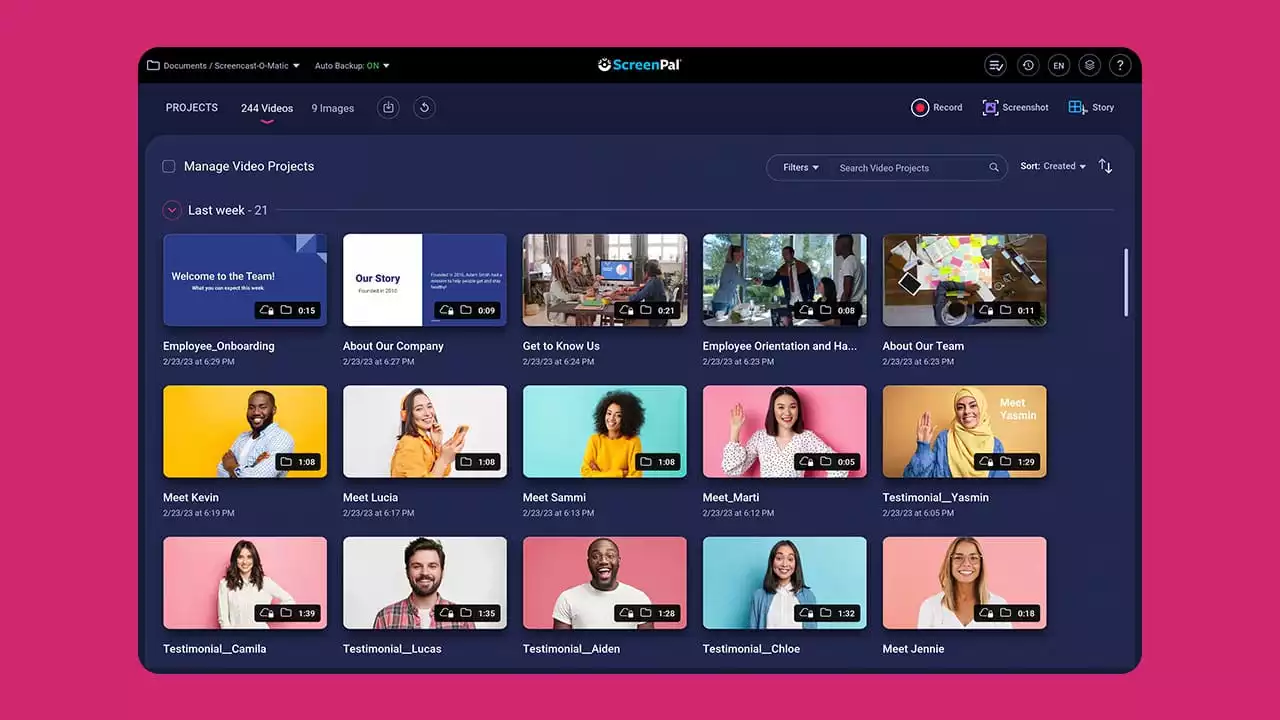Click the folder icon on About Our Company thumbnail
The width and height of the screenshot is (1280, 720).
[466, 310]
